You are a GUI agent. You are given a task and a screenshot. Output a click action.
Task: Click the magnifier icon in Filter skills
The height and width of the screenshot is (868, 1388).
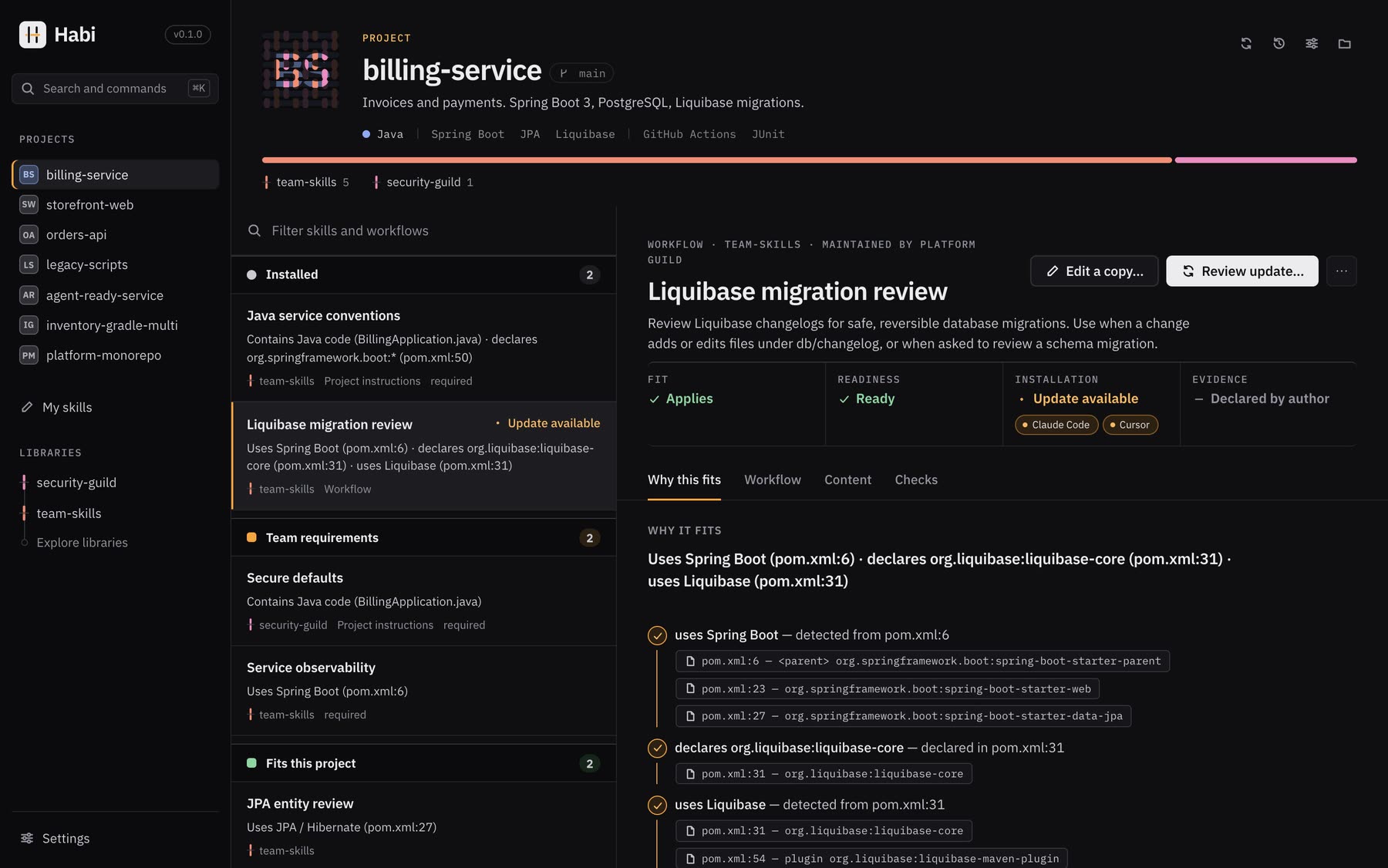pos(254,230)
